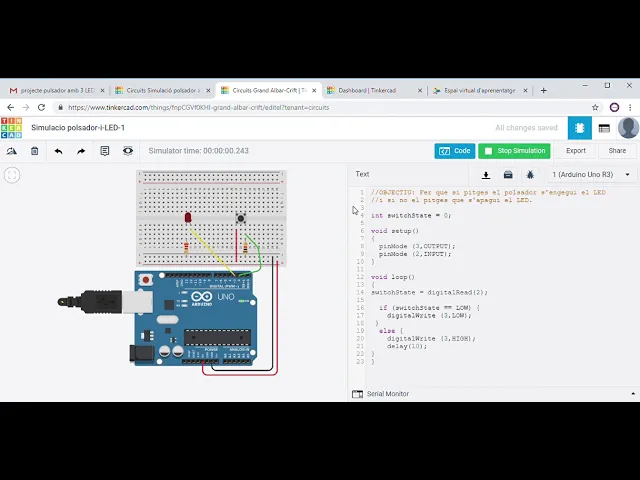This screenshot has height=480, width=640.
Task: Open a new browser tab
Action: 543,91
